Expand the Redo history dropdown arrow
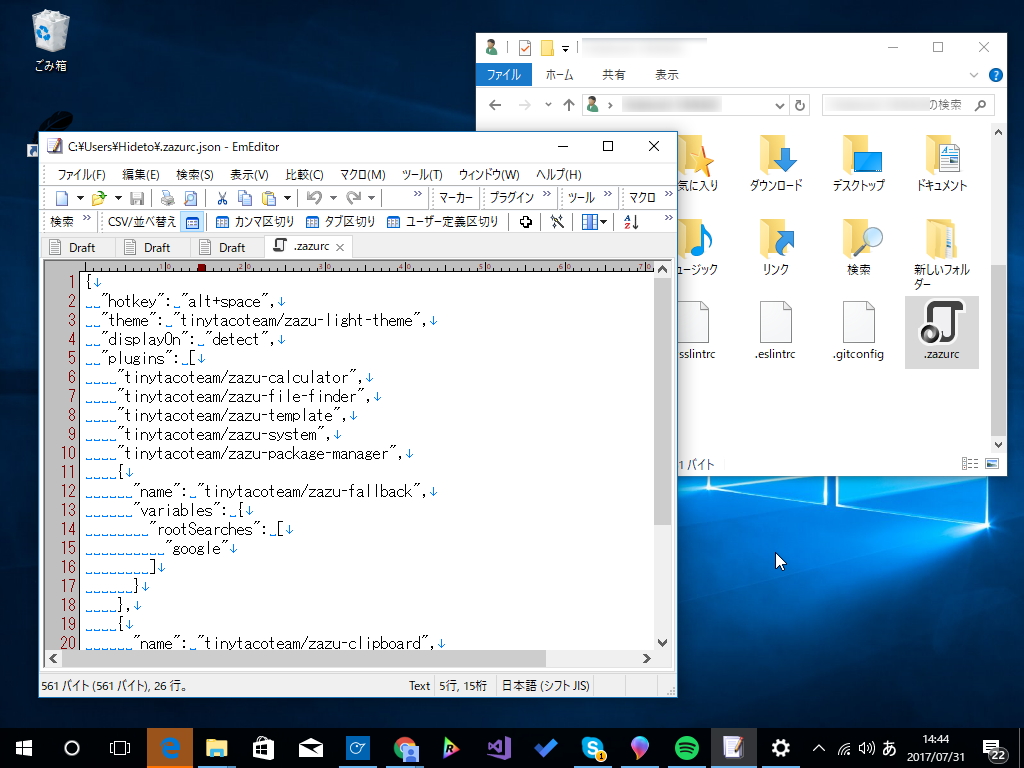The width and height of the screenshot is (1024, 768). tap(371, 198)
